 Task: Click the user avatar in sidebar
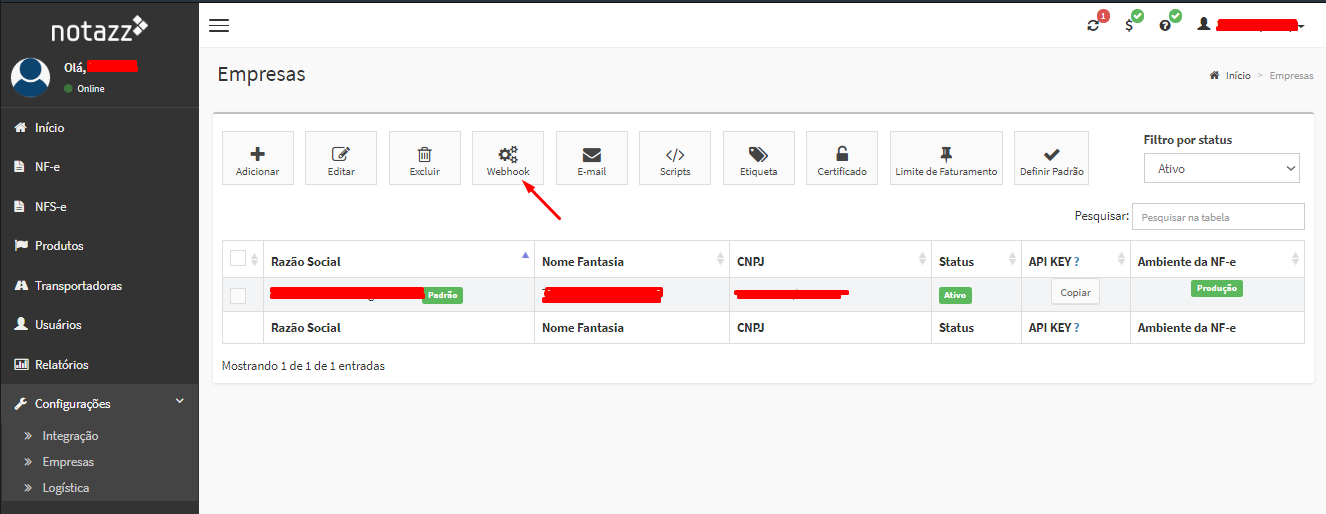click(30, 77)
